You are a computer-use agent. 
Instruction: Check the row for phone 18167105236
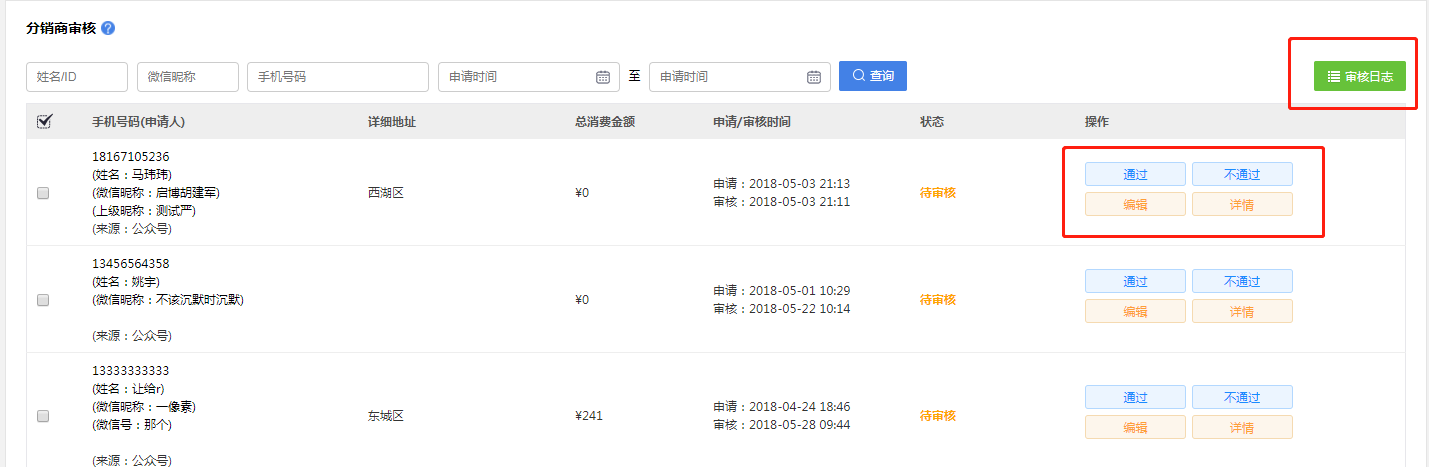pyautogui.click(x=43, y=193)
